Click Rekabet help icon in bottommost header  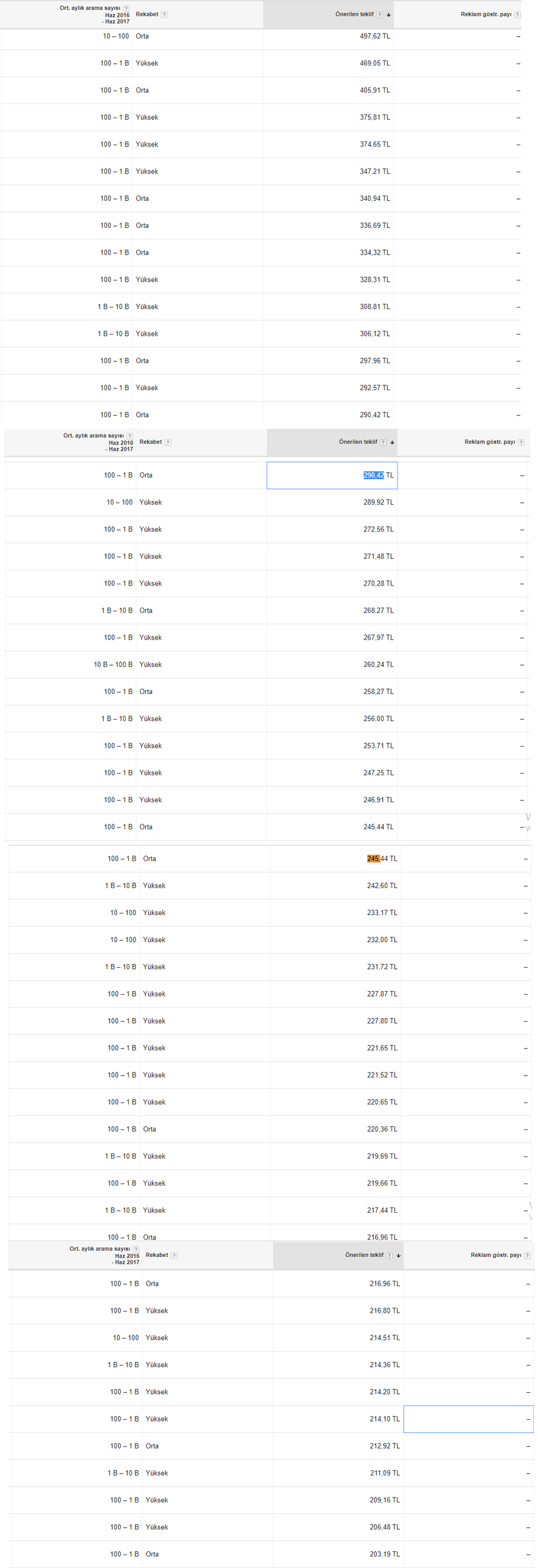[174, 1256]
